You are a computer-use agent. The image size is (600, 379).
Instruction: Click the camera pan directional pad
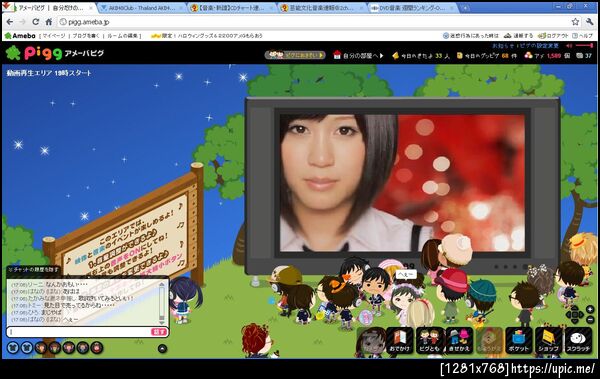point(575,315)
